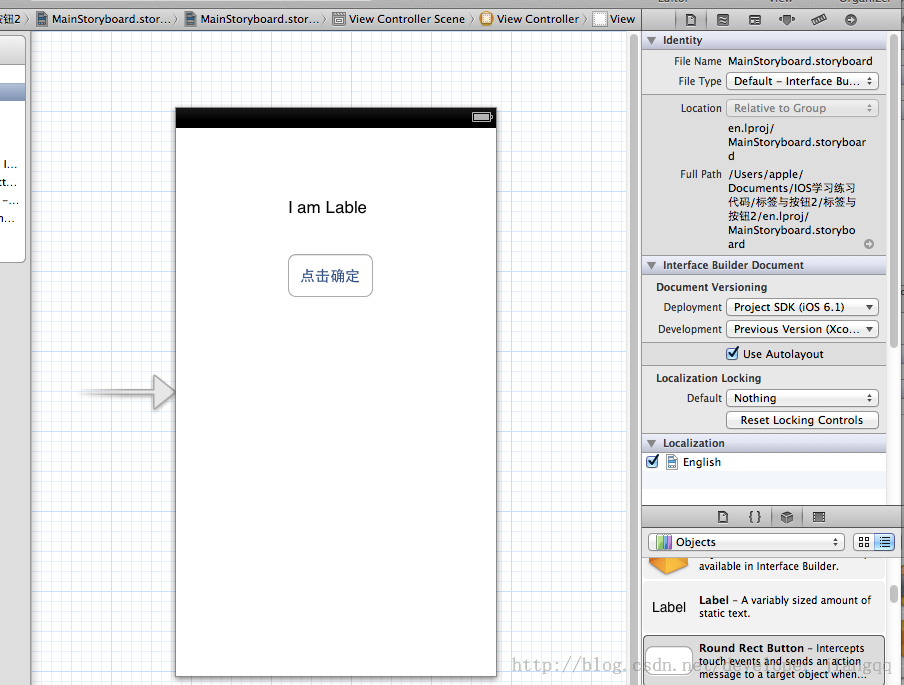
Task: Open the Deployment SDK dropdown
Action: 802,307
